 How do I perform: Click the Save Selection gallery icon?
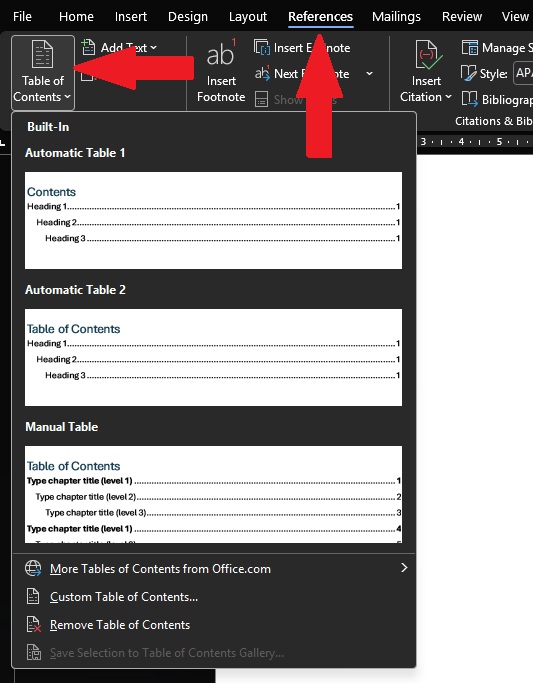click(x=34, y=653)
